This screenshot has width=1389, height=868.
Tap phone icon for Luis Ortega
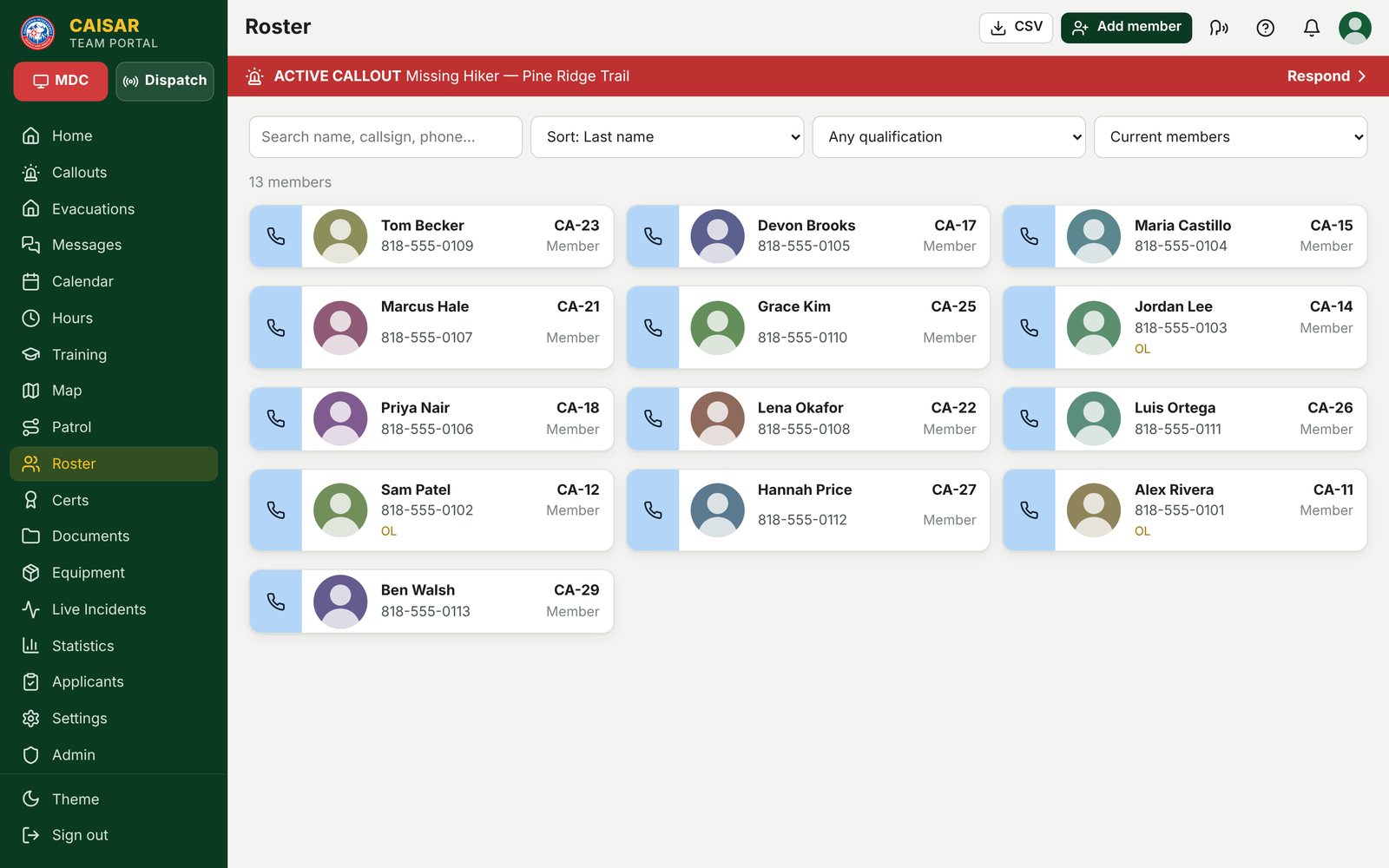click(1030, 418)
